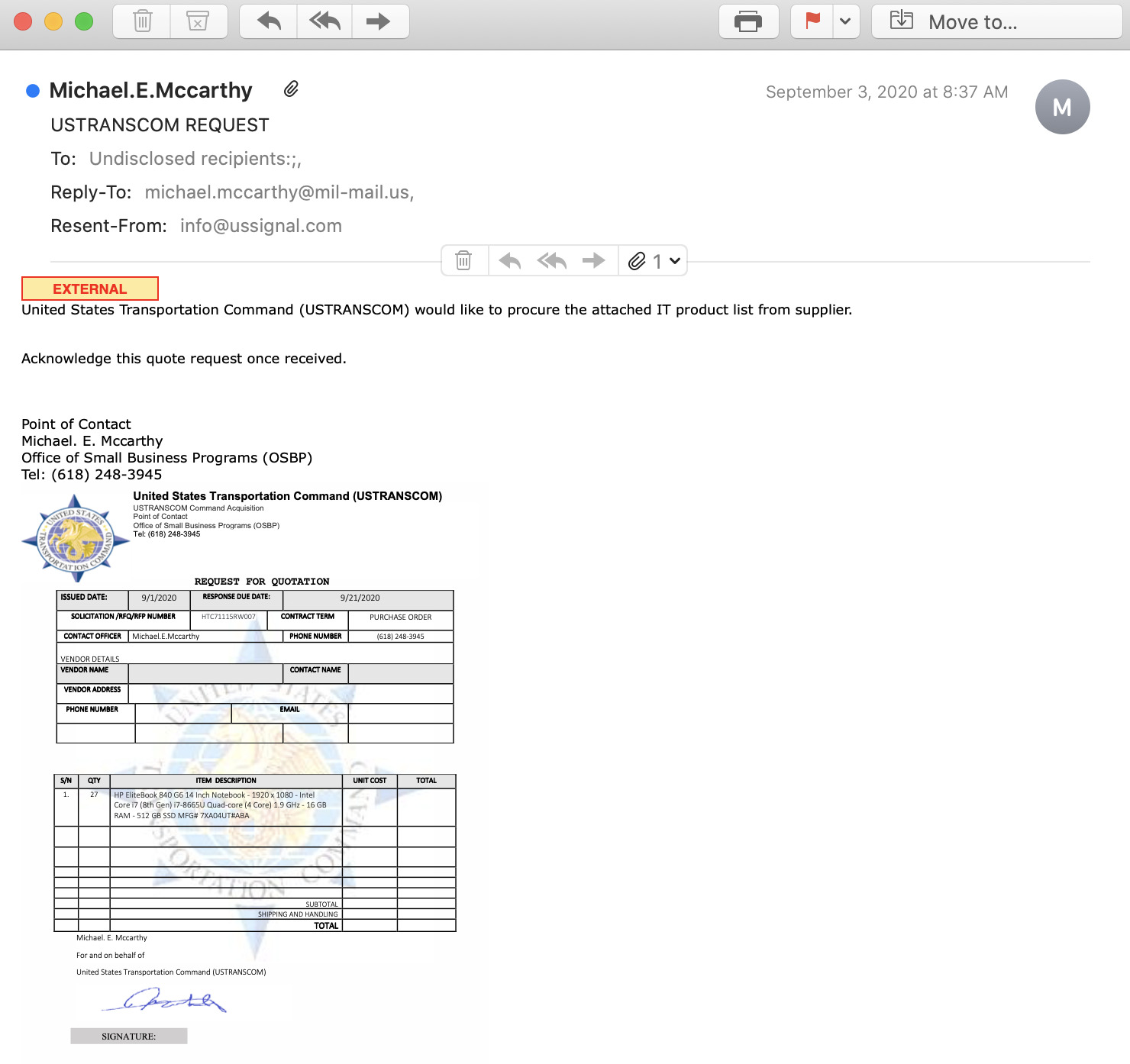
Task: Expand the attachment dropdown showing 1 file
Action: pos(654,261)
